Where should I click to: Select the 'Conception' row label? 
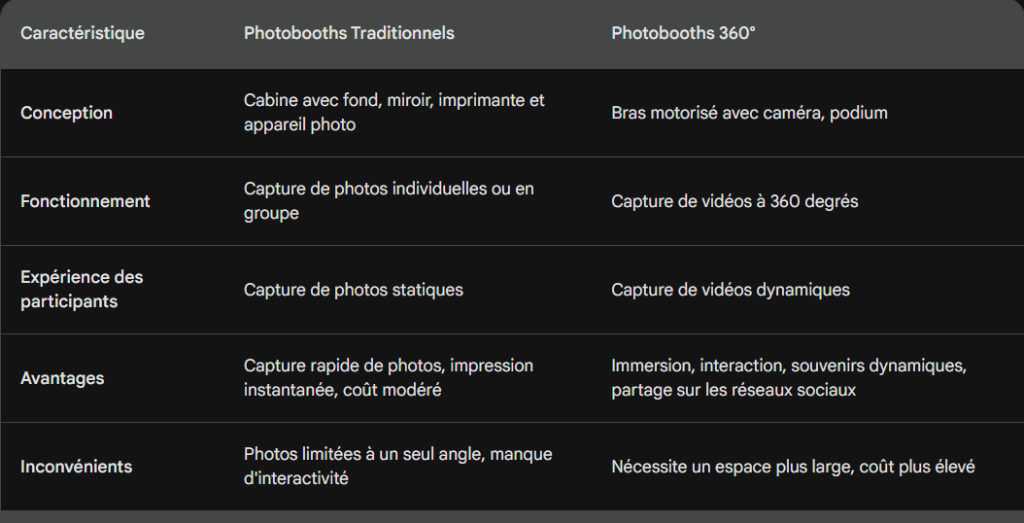click(66, 113)
